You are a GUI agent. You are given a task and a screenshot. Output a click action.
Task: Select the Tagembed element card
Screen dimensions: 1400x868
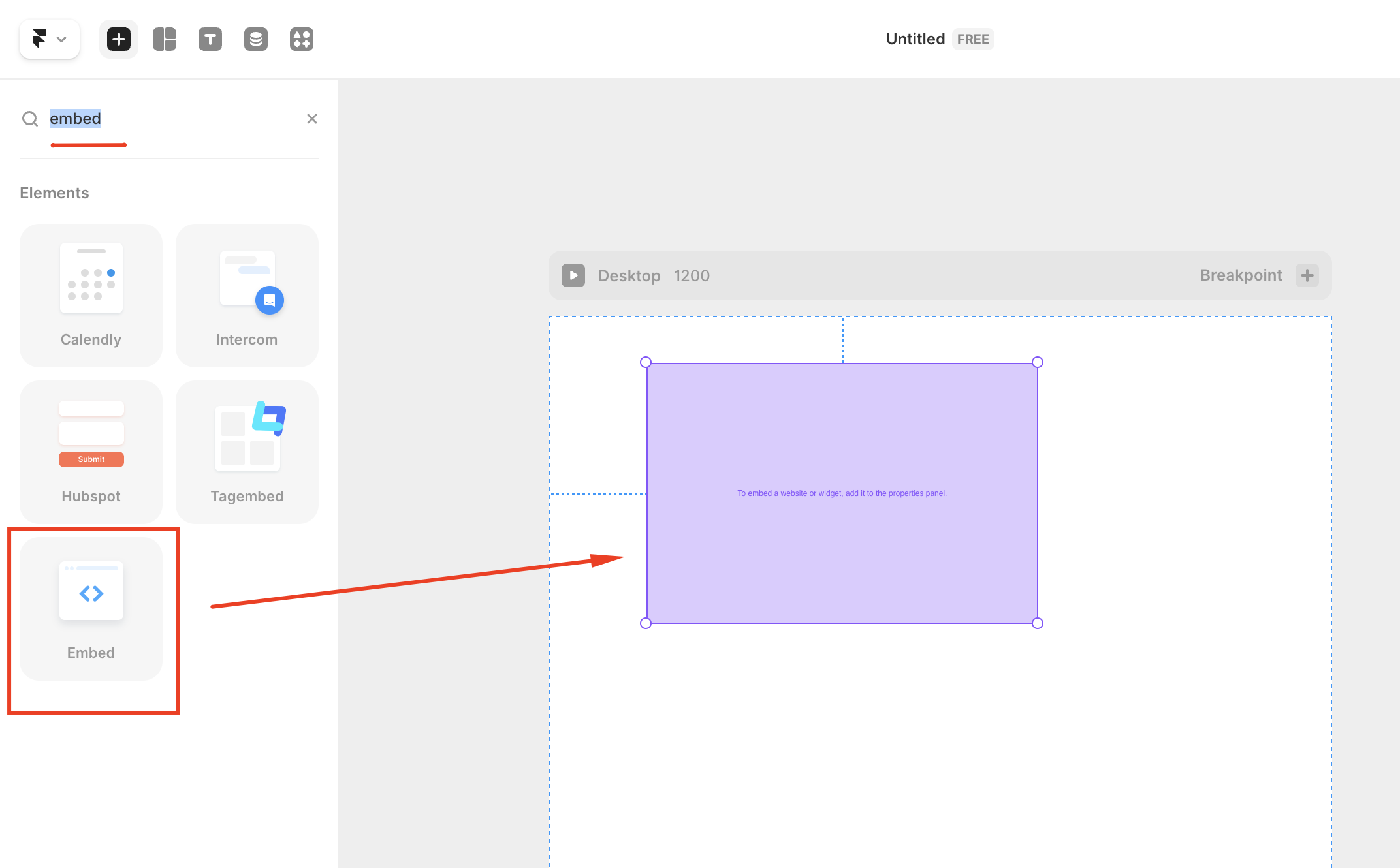click(247, 452)
